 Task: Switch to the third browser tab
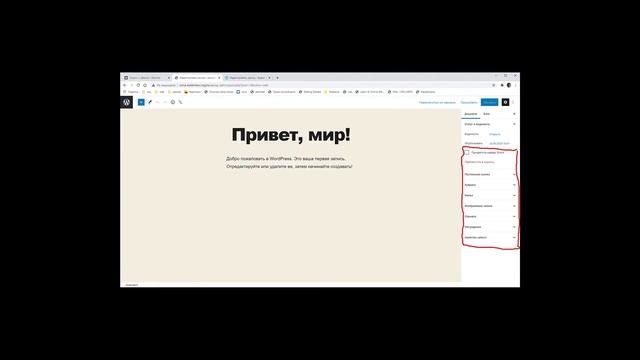click(x=247, y=78)
